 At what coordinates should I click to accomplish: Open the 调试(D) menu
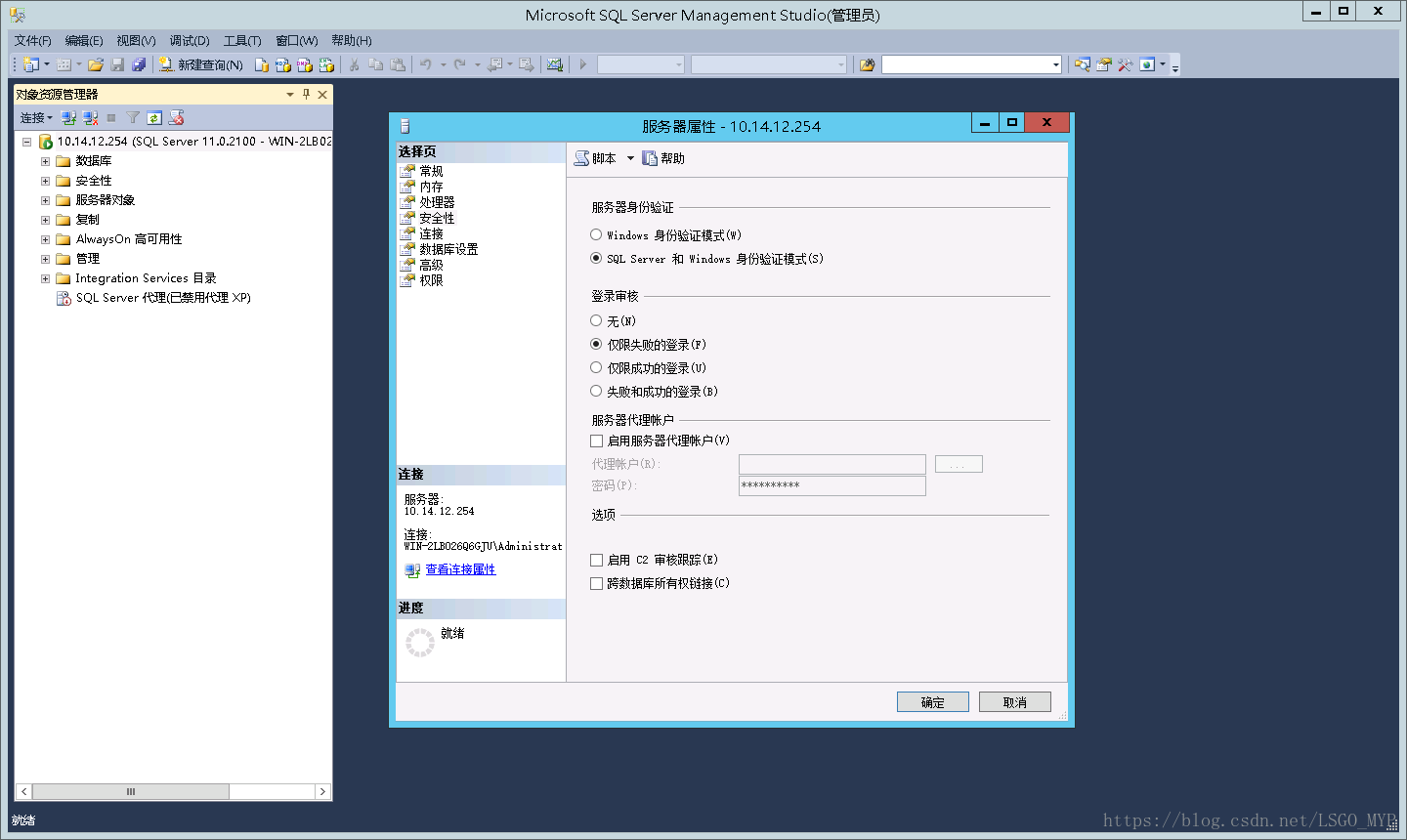[x=190, y=40]
